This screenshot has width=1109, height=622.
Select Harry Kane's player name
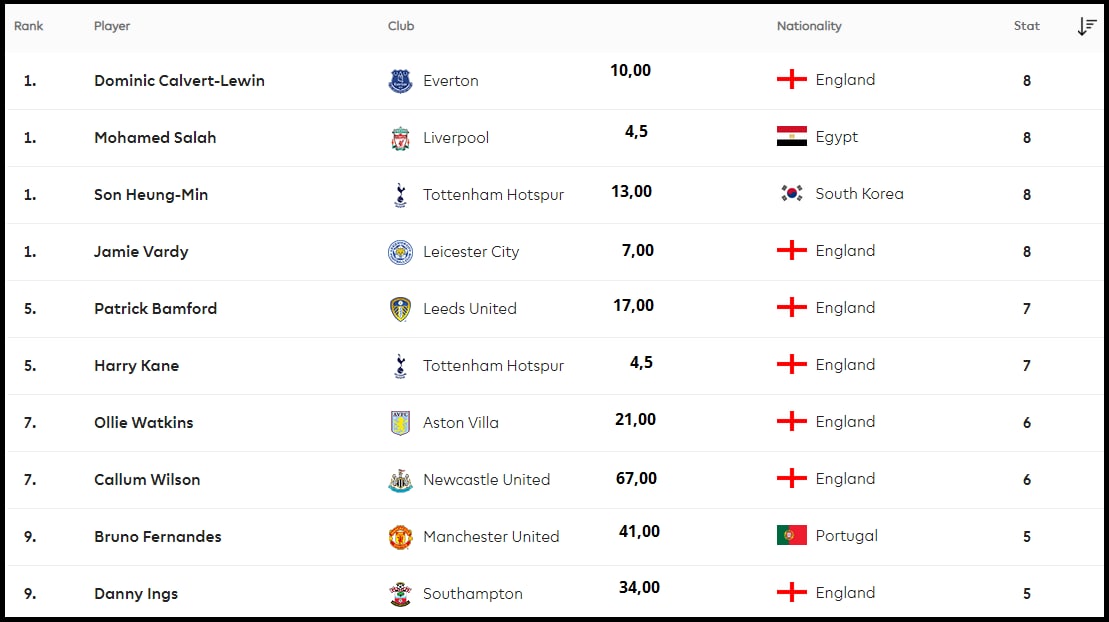point(137,366)
